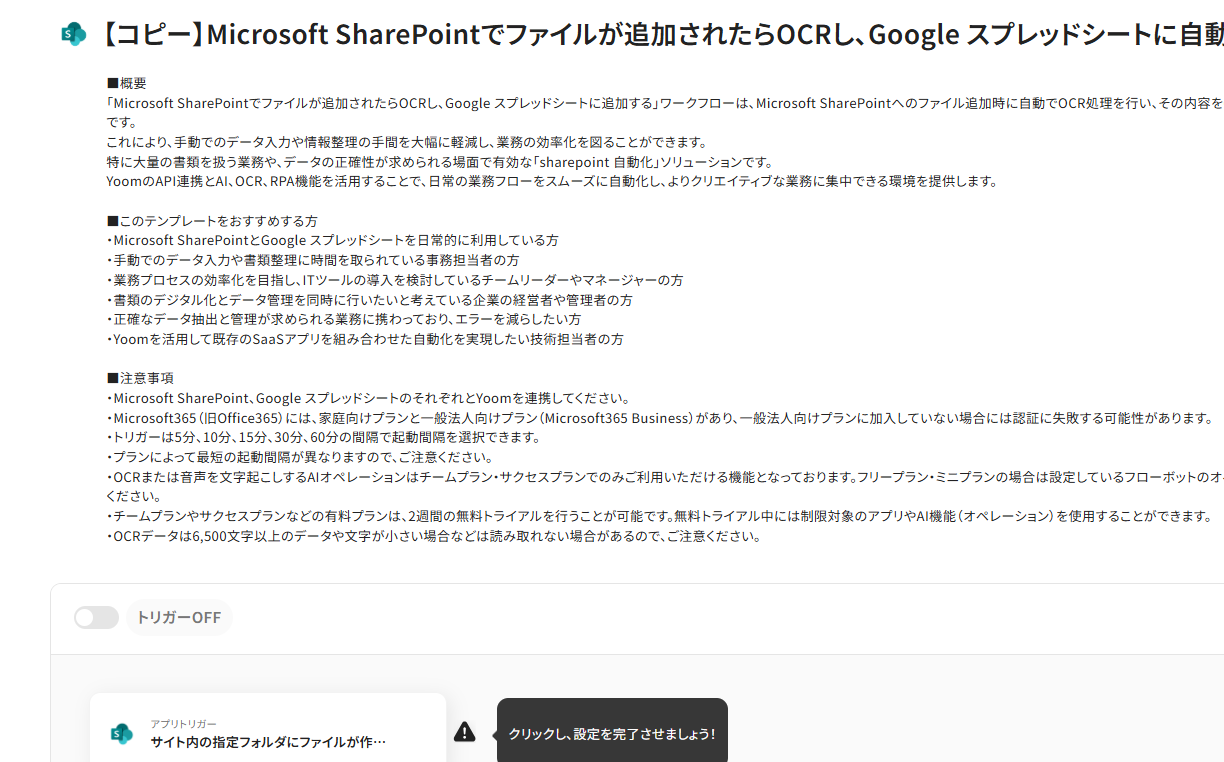
Task: Click the line ・プランによって最短の起動間隔が異なります
Action: (299, 457)
